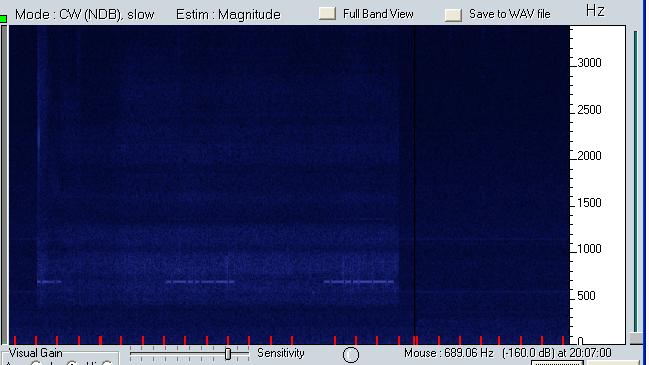Enable the Full Band View checkbox

(327, 14)
